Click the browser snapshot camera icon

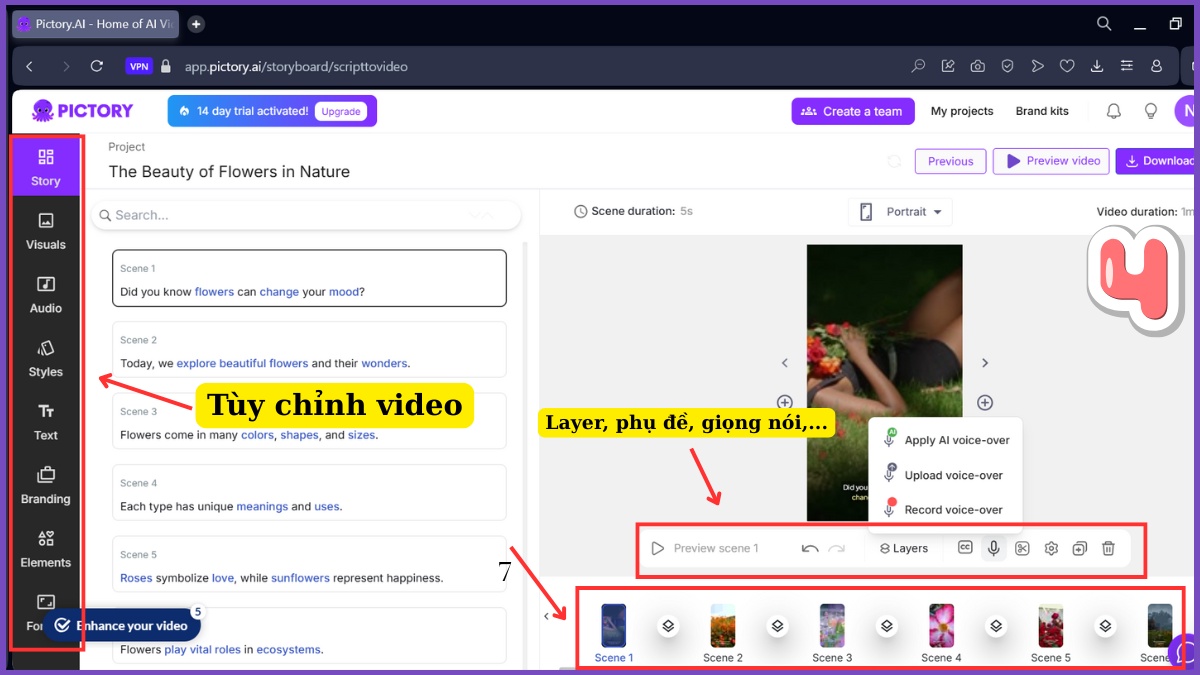978,66
